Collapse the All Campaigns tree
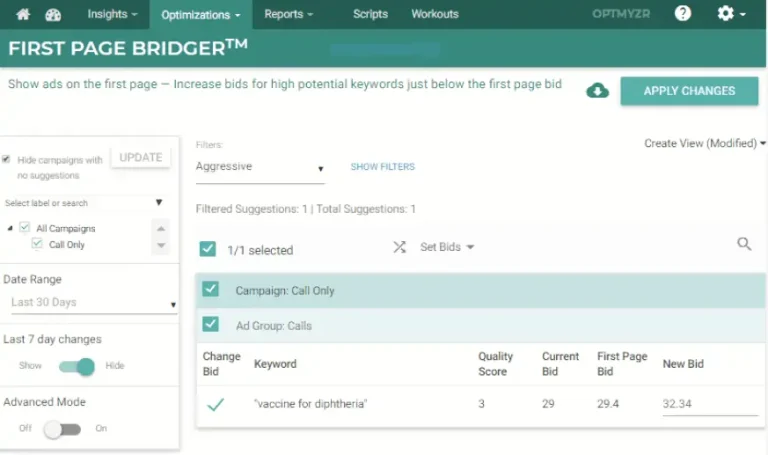This screenshot has height=455, width=768. [10, 228]
